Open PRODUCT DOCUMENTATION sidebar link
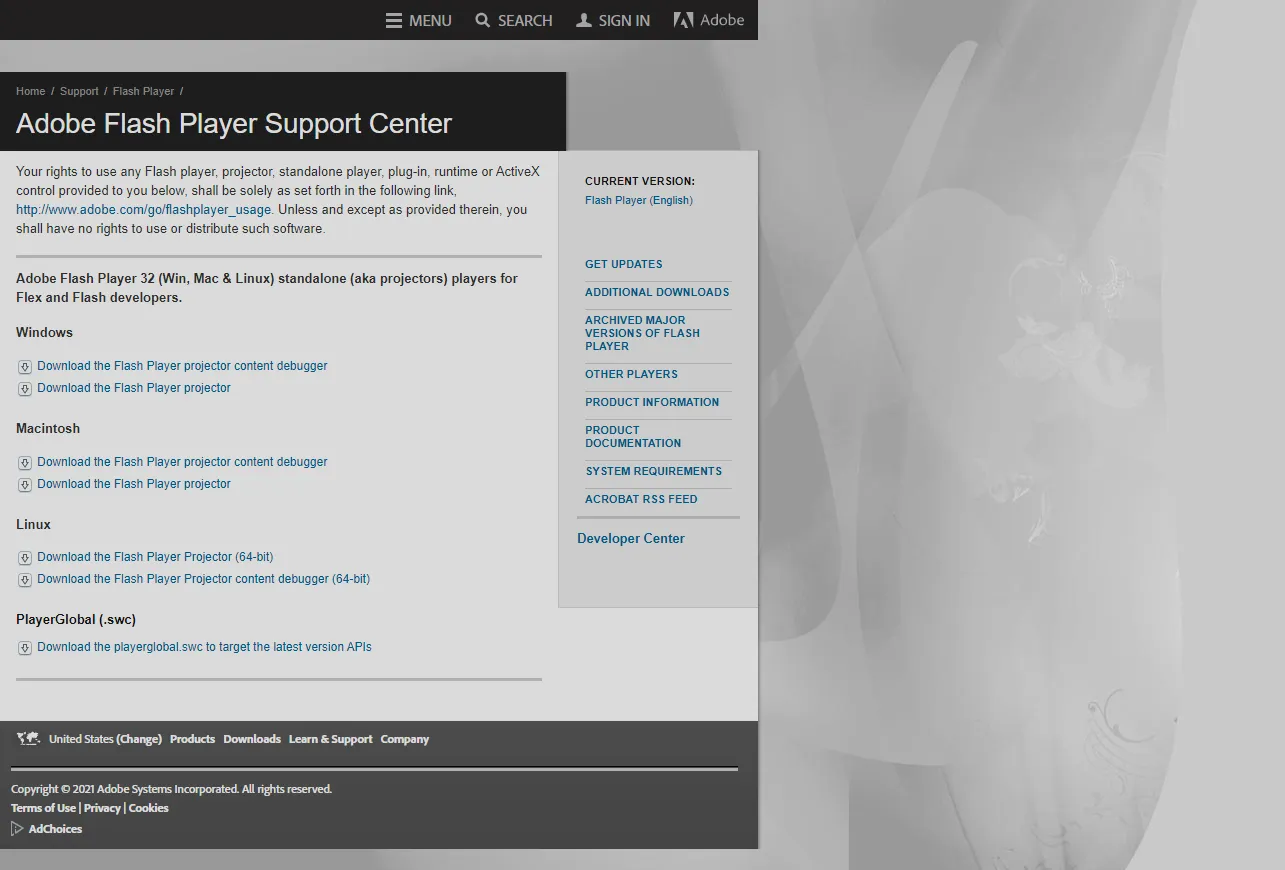The height and width of the screenshot is (870, 1285). pos(633,436)
